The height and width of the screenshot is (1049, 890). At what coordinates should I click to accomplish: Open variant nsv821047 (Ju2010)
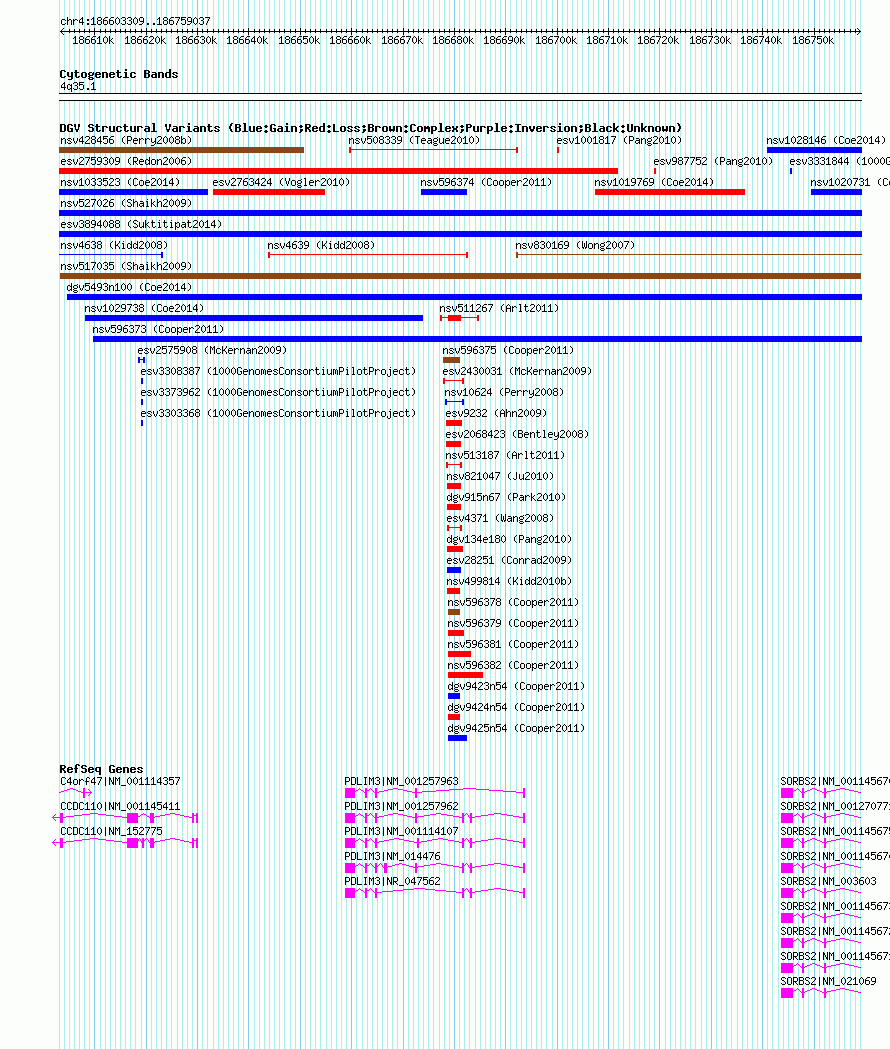(500, 476)
